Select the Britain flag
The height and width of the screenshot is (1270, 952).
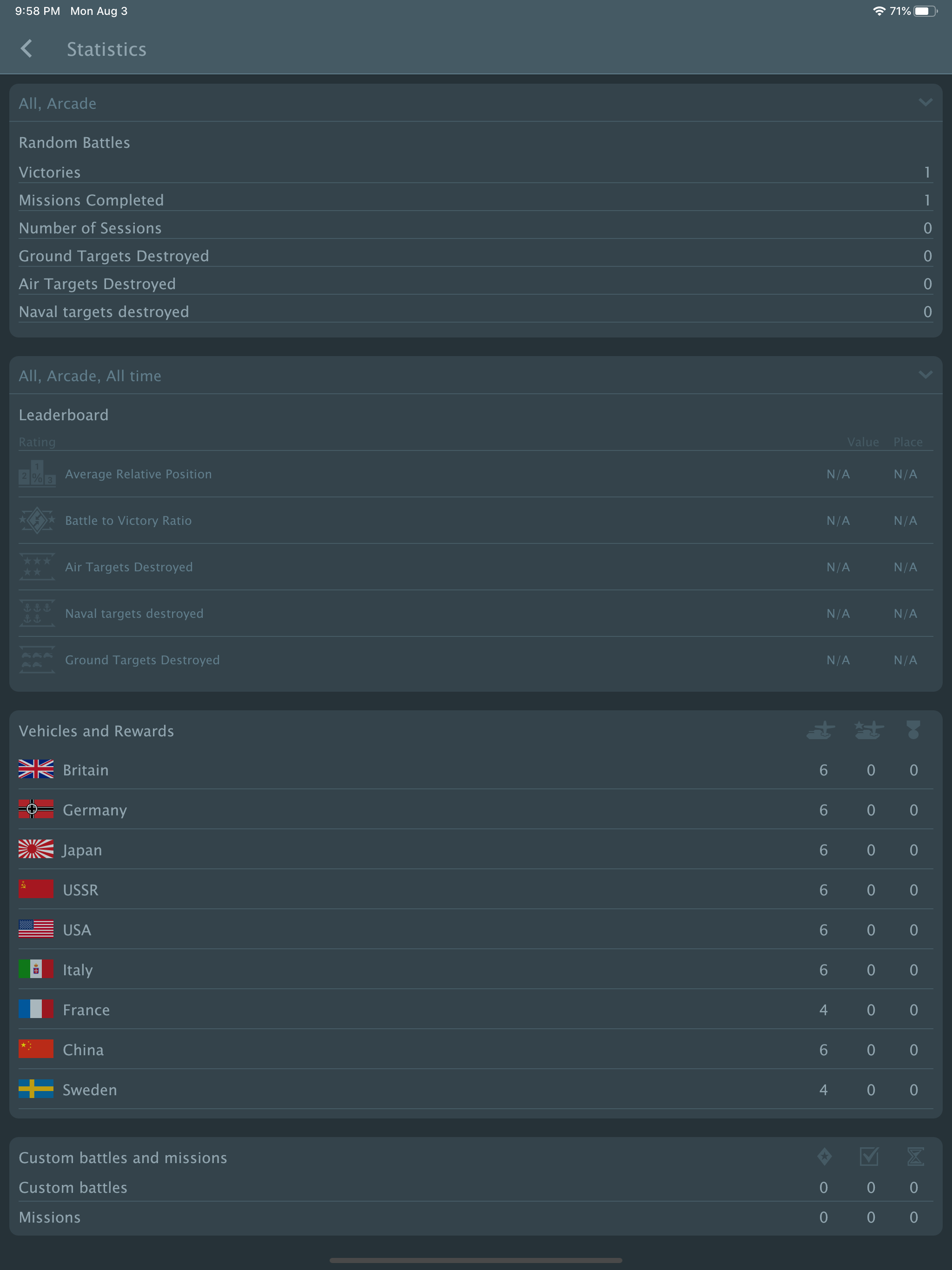(36, 769)
